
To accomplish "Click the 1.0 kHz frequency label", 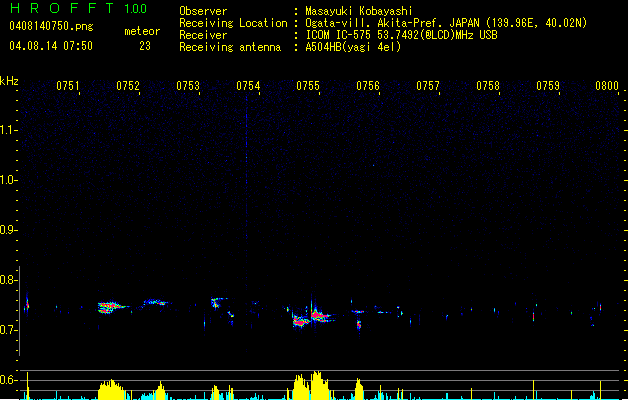I will (x=8, y=180).
